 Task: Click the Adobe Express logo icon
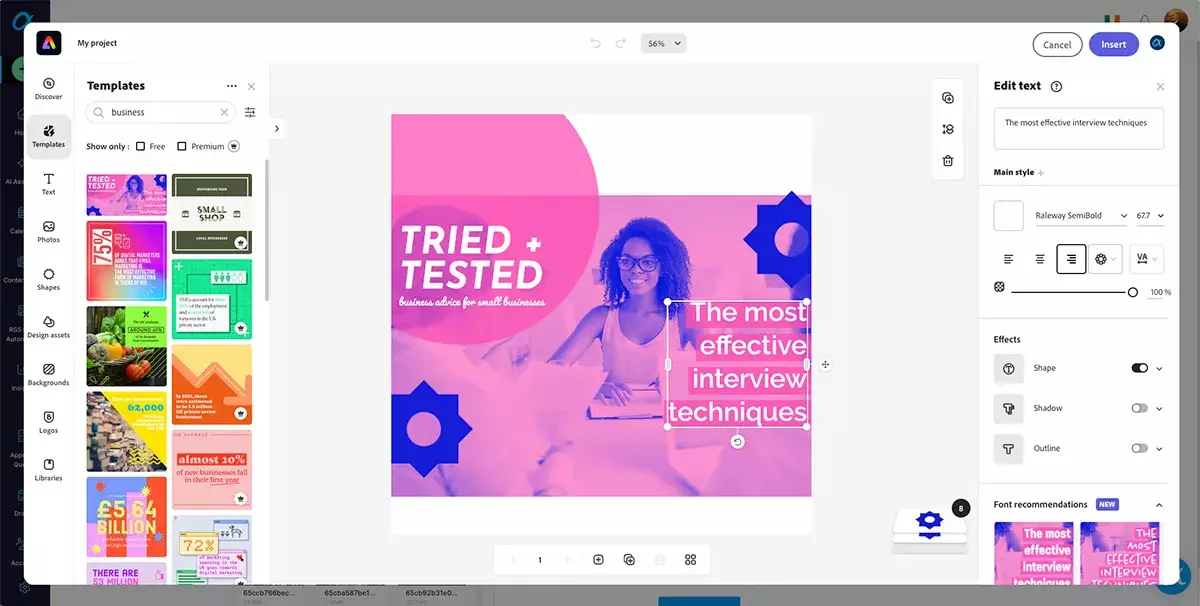click(x=49, y=43)
